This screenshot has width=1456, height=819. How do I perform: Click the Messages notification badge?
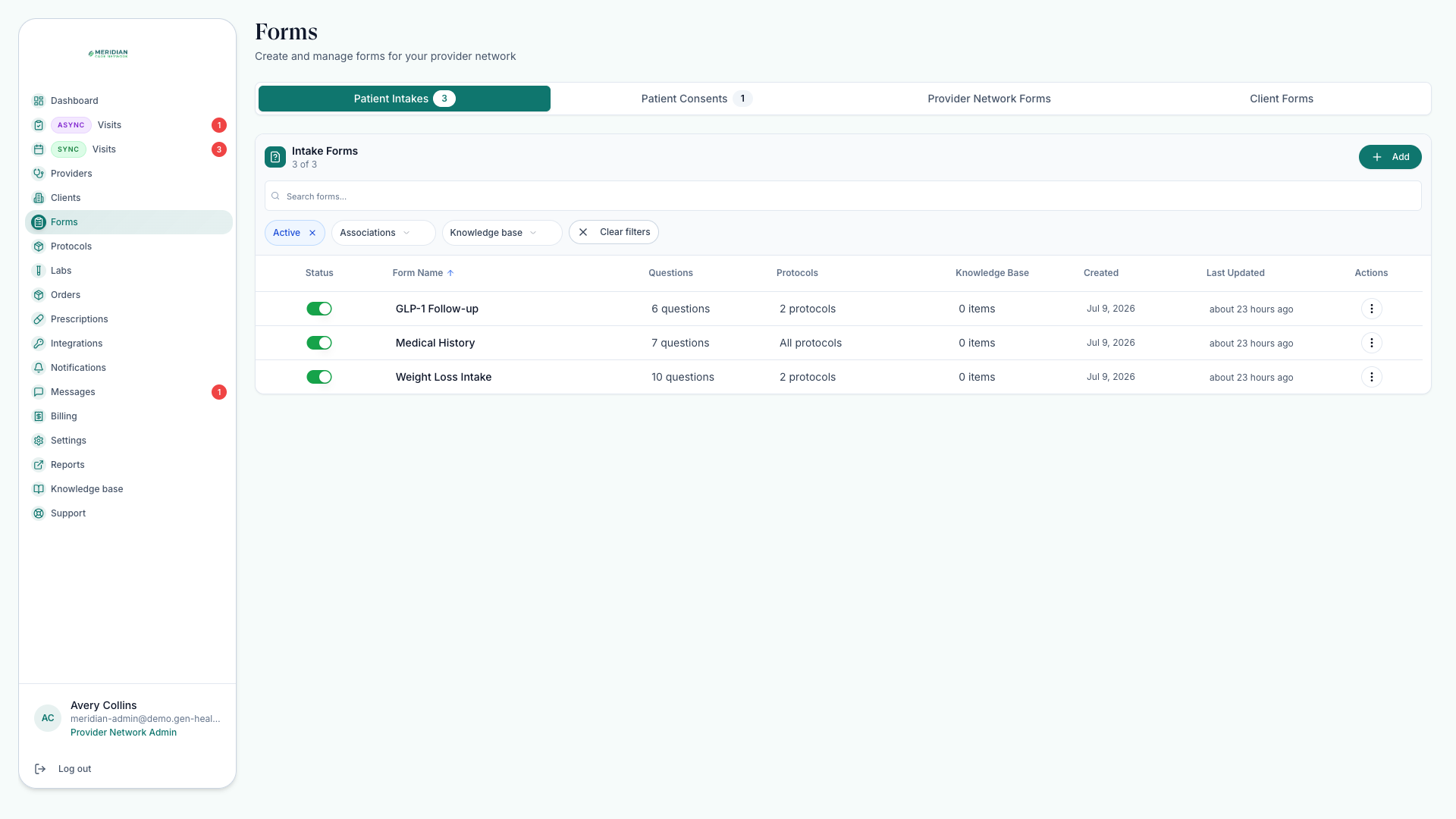219,392
